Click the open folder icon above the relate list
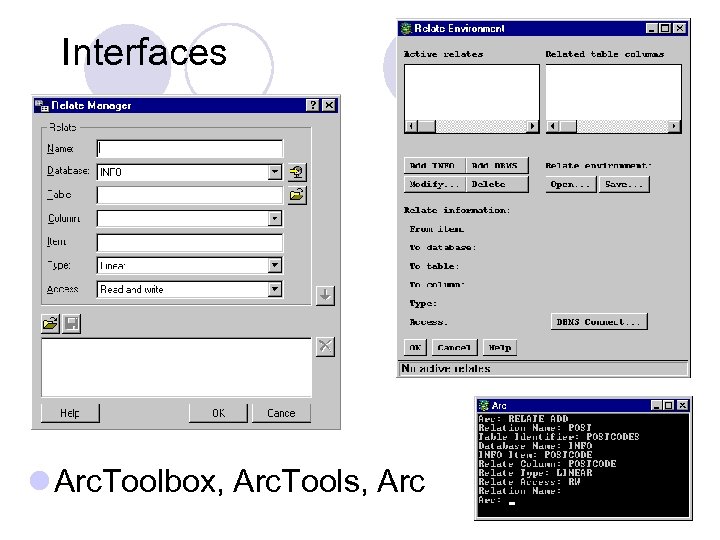720x540 pixels. [51, 324]
